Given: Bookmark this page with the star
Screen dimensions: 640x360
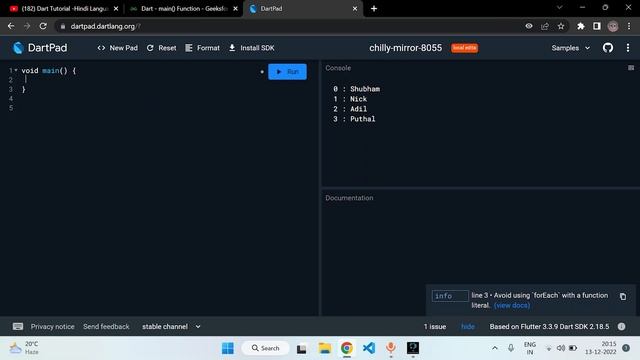Looking at the screenshot, I should click(561, 26).
